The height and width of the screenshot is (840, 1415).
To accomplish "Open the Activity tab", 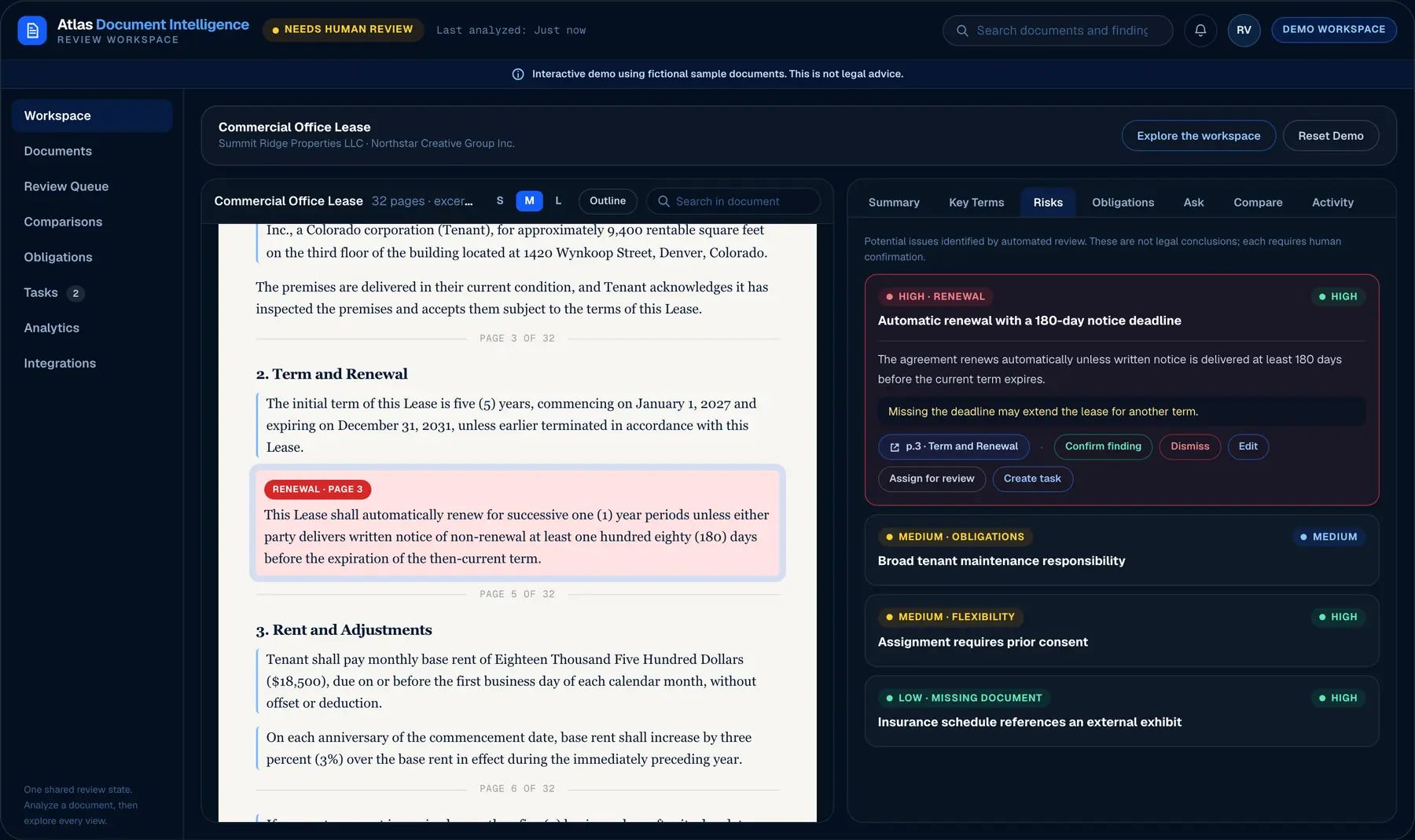I will 1332,203.
